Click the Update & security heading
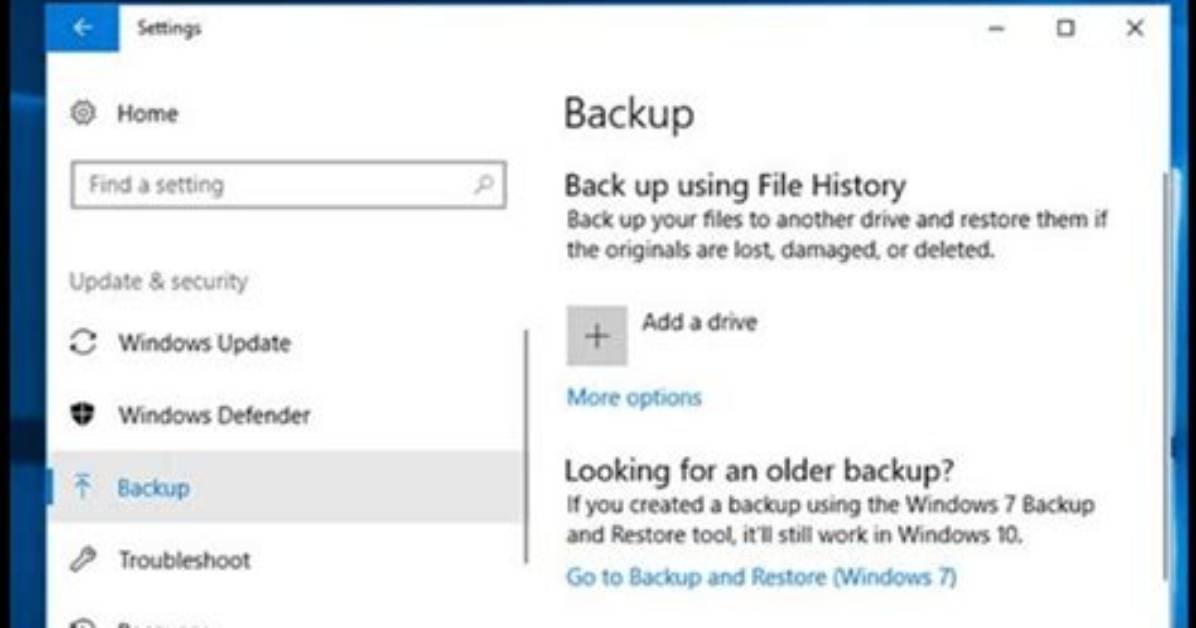1196x628 pixels. tap(159, 282)
